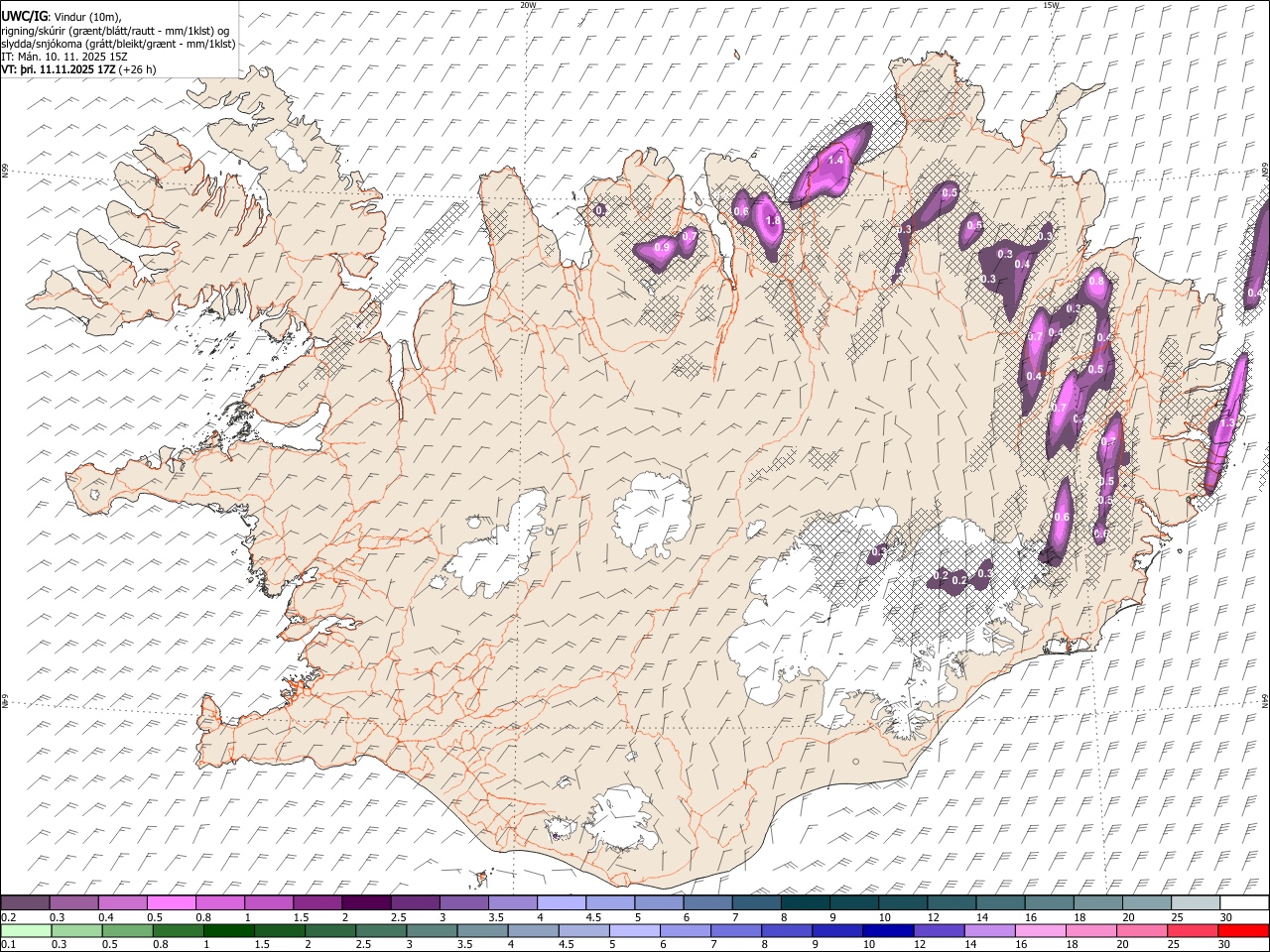Click the 'VT: Þri. 11.11.2025 17Z (+26 h)' line

click(78, 69)
